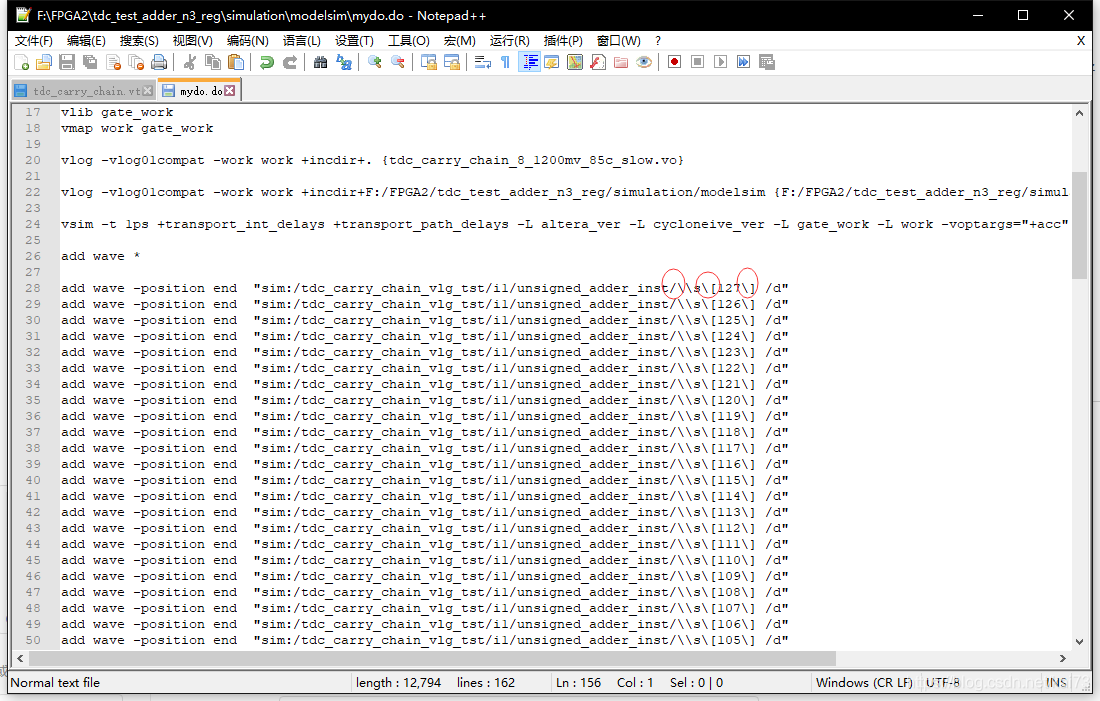Click 'vlib gate_work' text on line 17
Image resolution: width=1100 pixels, height=701 pixels.
tap(116, 112)
